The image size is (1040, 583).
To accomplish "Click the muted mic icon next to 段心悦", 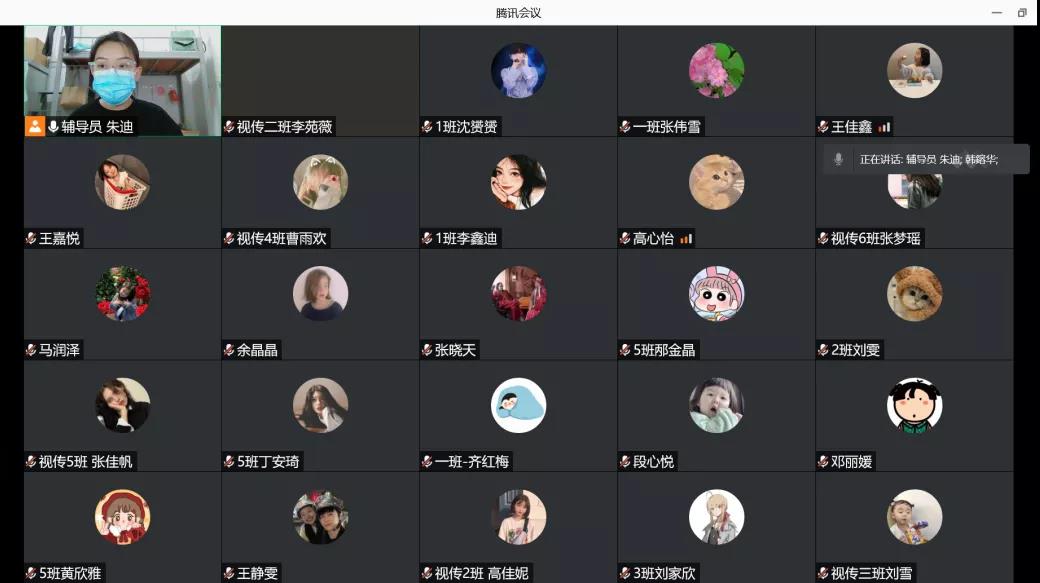I will click(625, 461).
